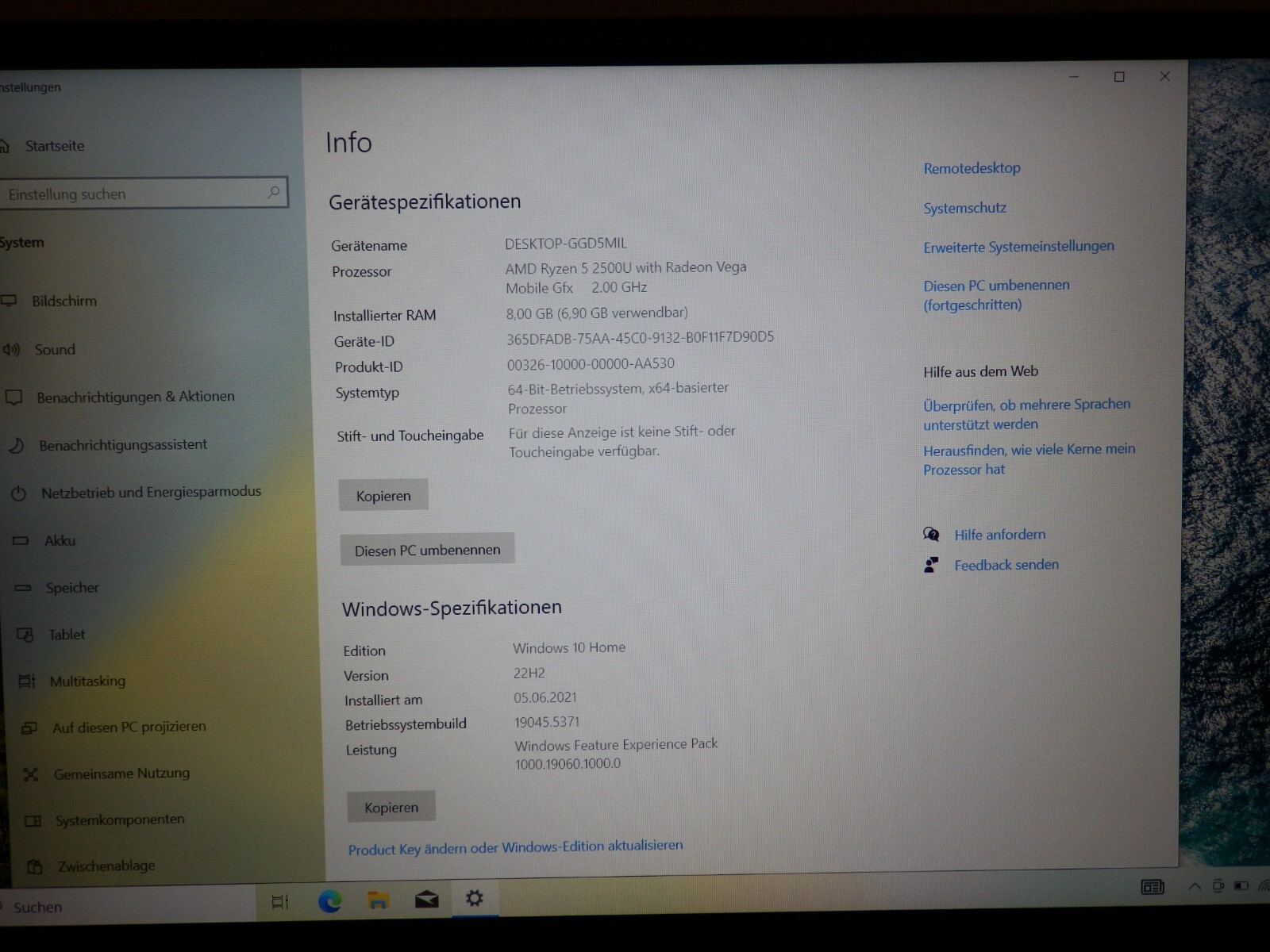Click the Hilfe anfordern chat icon

point(931,535)
